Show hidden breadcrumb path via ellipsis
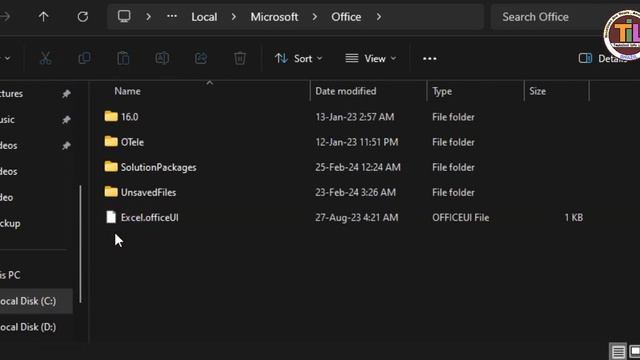This screenshot has width=640, height=360. (x=172, y=16)
